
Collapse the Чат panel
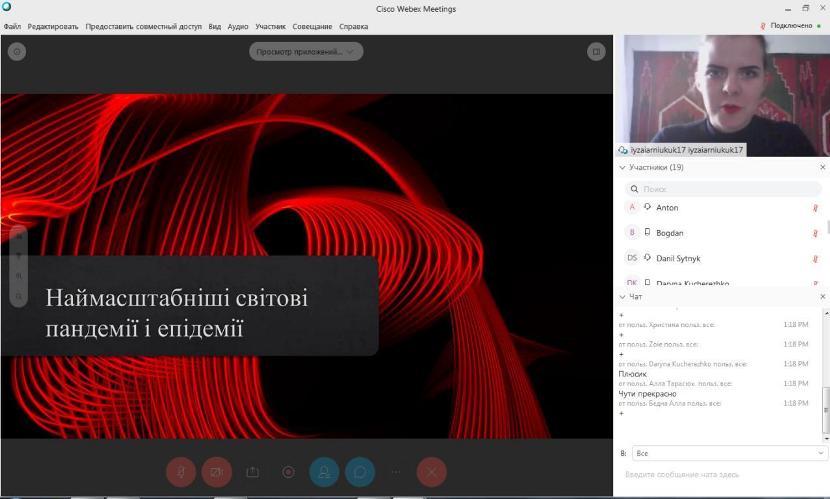coord(622,297)
